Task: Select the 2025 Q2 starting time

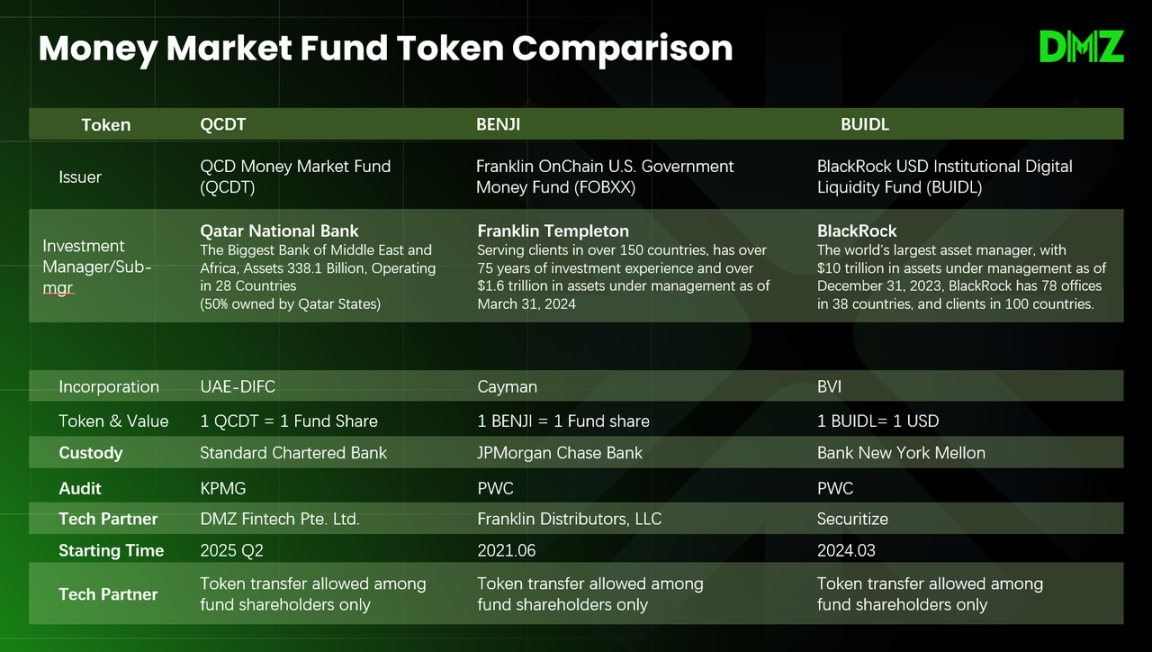Action: click(x=231, y=551)
